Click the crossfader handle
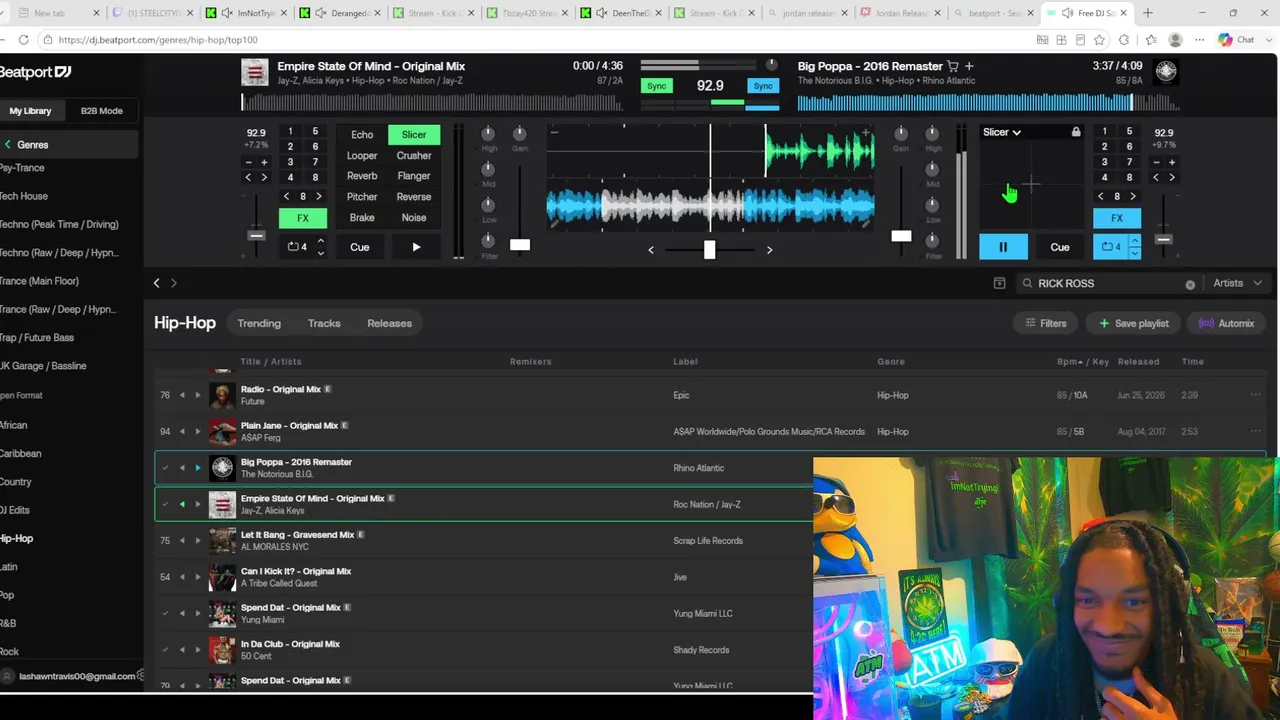Image resolution: width=1280 pixels, height=720 pixels. point(709,250)
